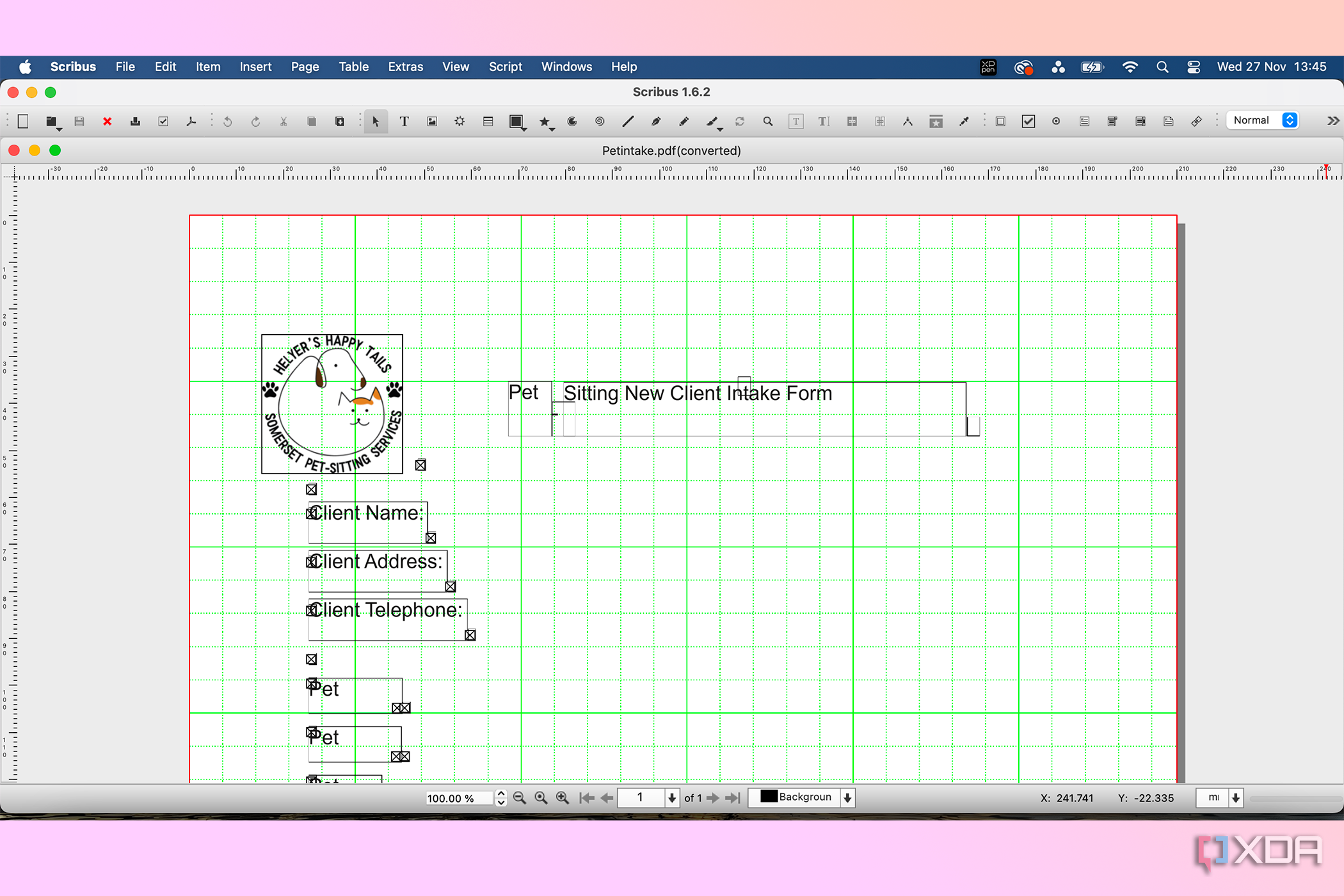Select the Measurements tool
Viewport: 1344px width, 896px height.
point(908,122)
